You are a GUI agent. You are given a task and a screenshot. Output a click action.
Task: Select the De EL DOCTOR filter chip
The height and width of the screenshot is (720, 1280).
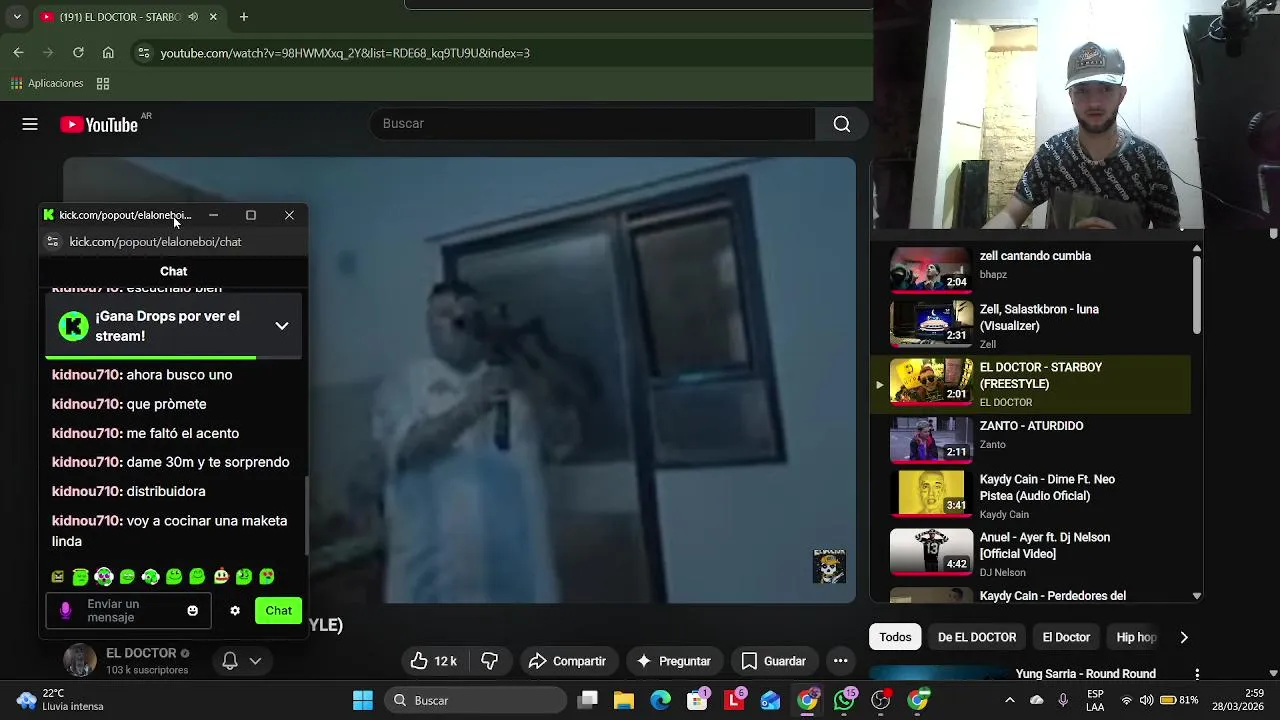[x=977, y=637]
